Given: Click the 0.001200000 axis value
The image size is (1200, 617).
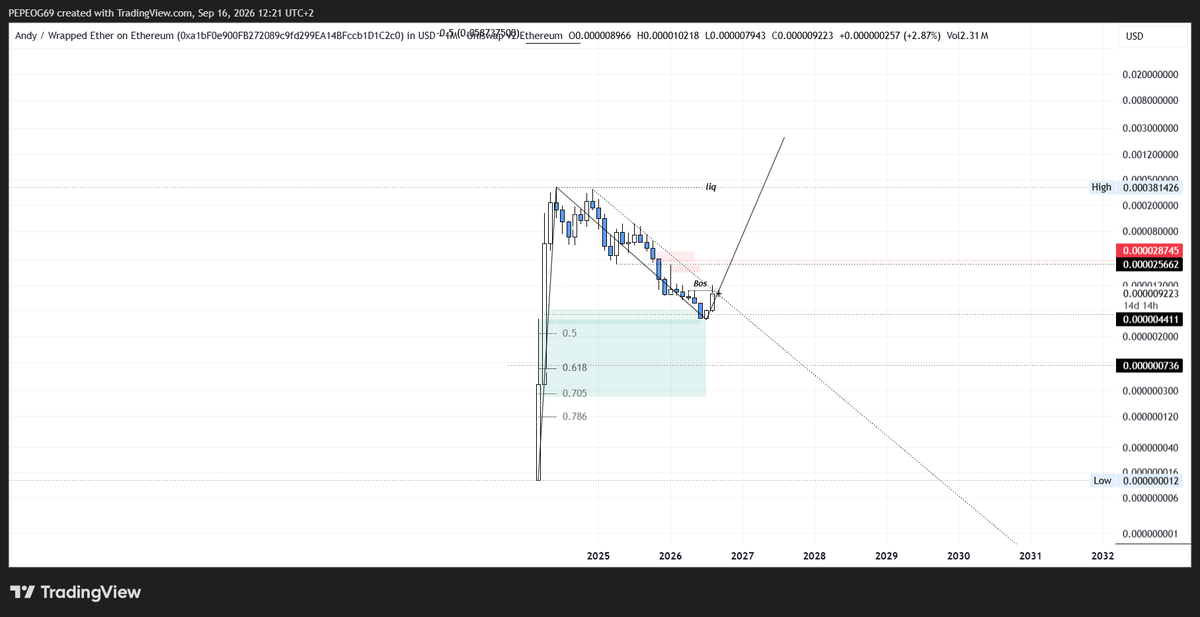Looking at the screenshot, I should click(1151, 155).
